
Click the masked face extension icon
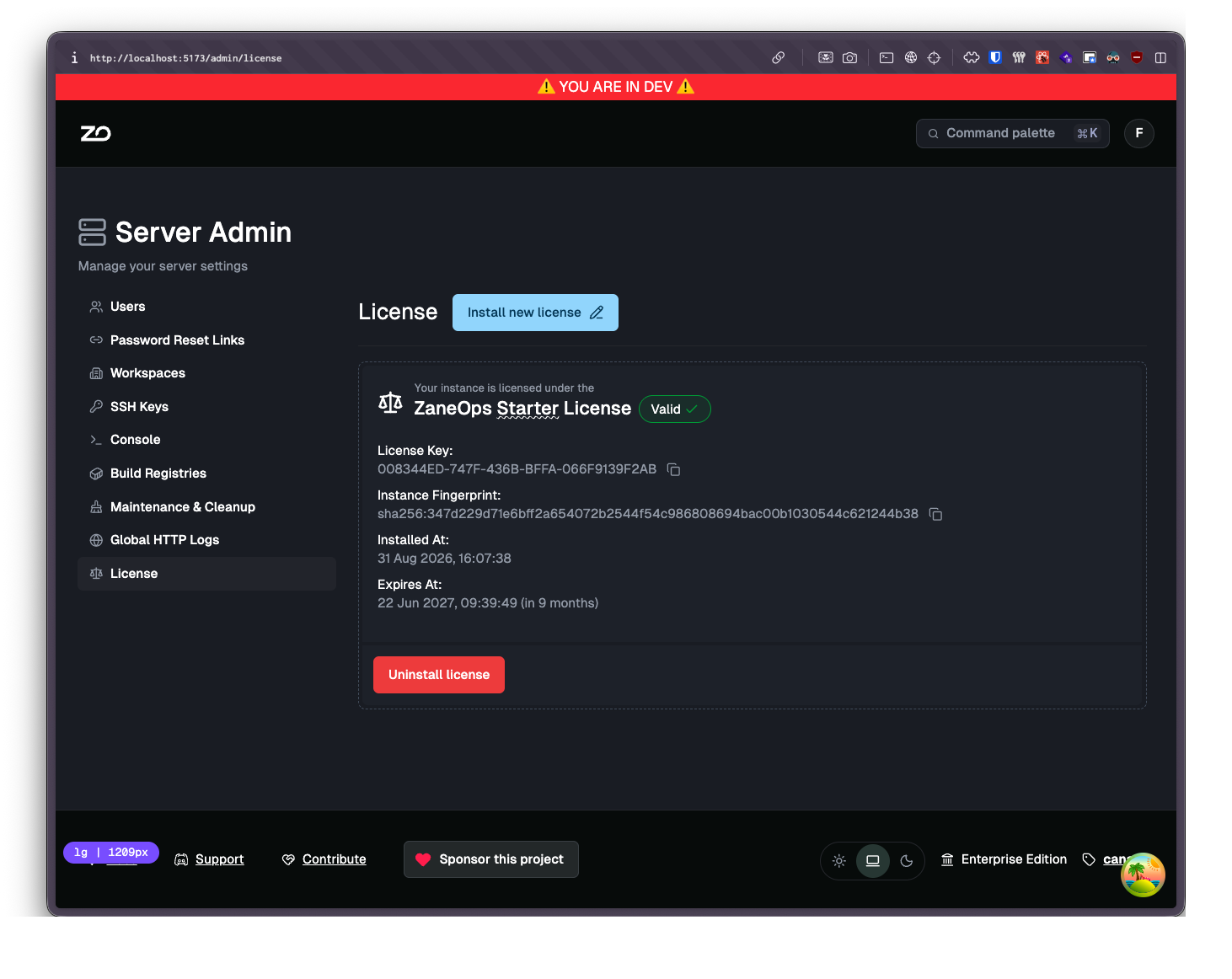[1113, 58]
